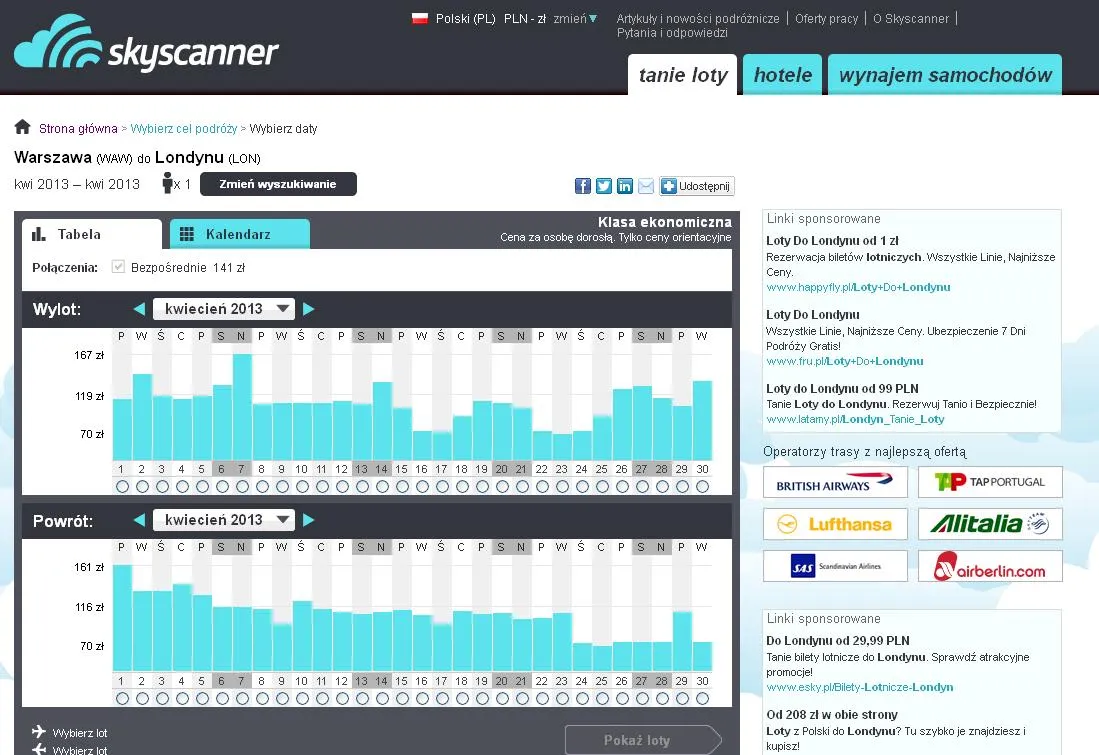Click the airberlin.com logo
Screen dimensions: 1099x755
(990, 566)
